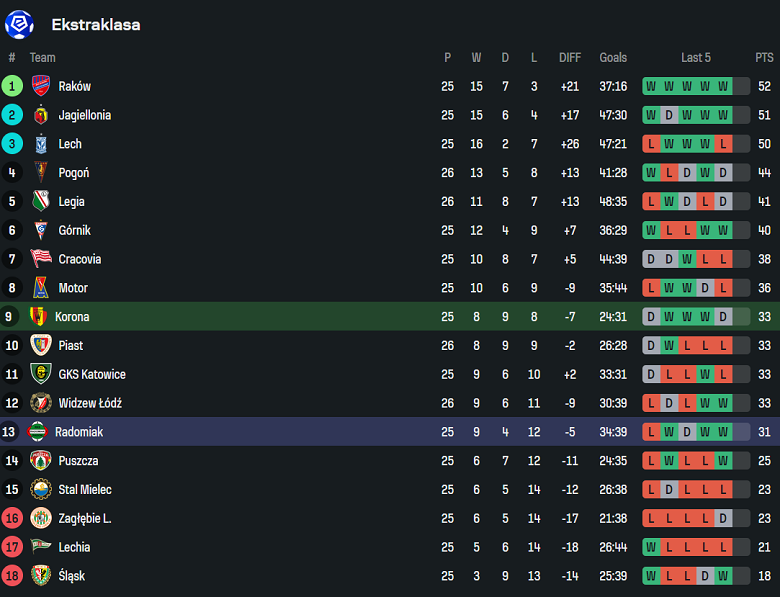Click the Goals column header

[x=613, y=58]
